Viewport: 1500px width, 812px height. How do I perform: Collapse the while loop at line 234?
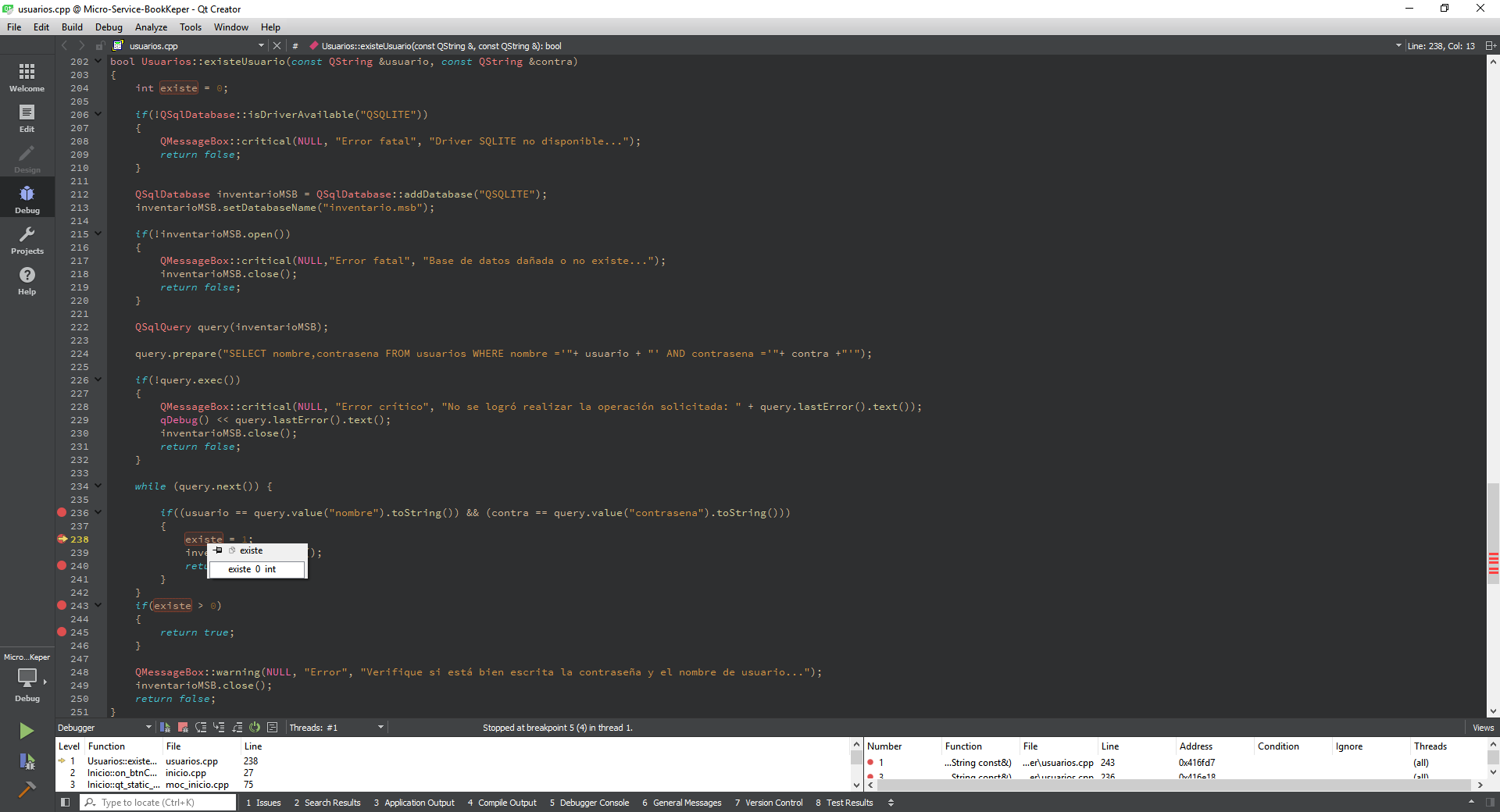98,486
